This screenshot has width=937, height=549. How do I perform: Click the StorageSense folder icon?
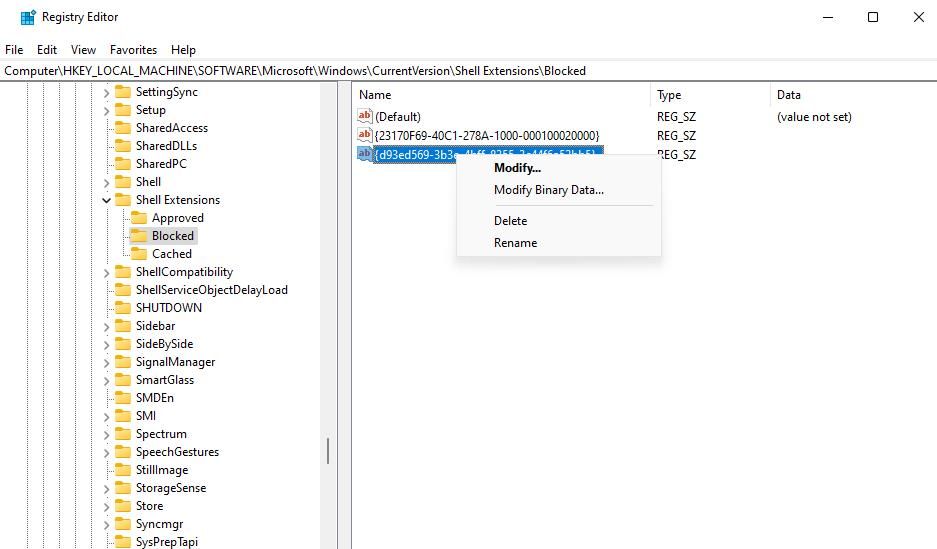(123, 487)
